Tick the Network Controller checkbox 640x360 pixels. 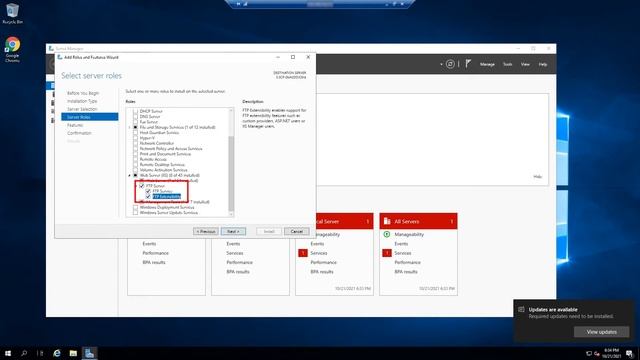coord(136,143)
